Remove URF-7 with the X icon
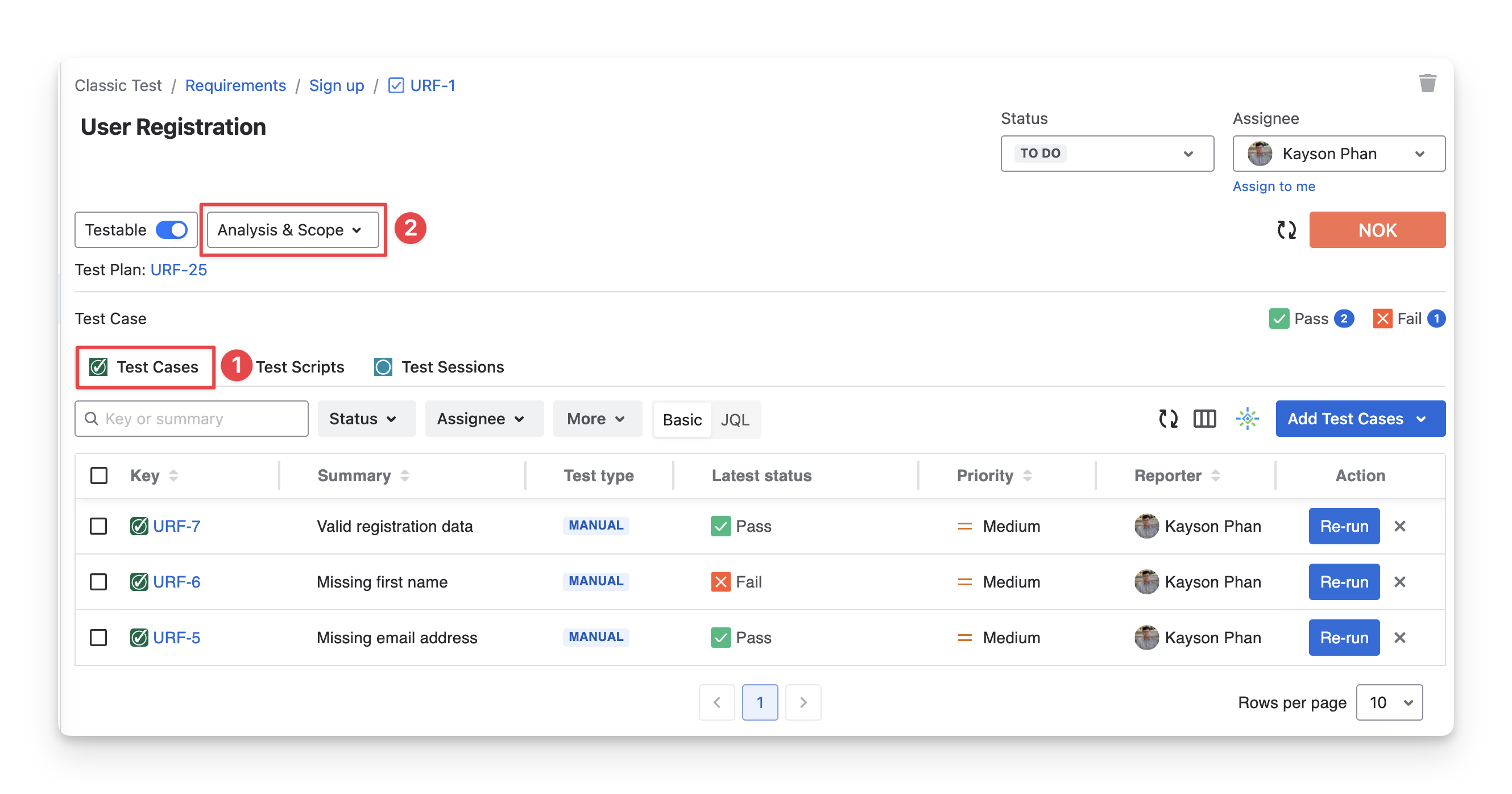This screenshot has height=794, width=1512. pyautogui.click(x=1399, y=526)
